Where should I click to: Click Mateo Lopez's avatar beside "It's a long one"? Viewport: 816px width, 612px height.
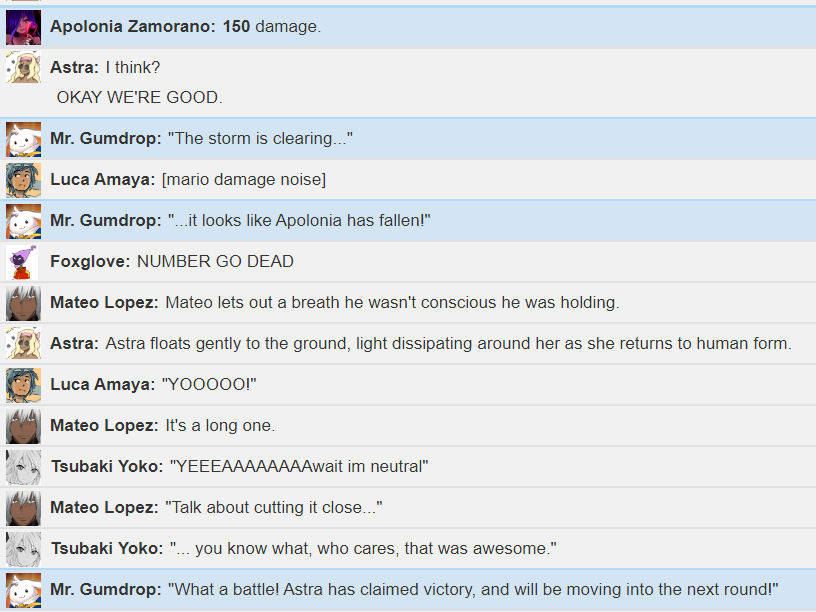click(23, 426)
